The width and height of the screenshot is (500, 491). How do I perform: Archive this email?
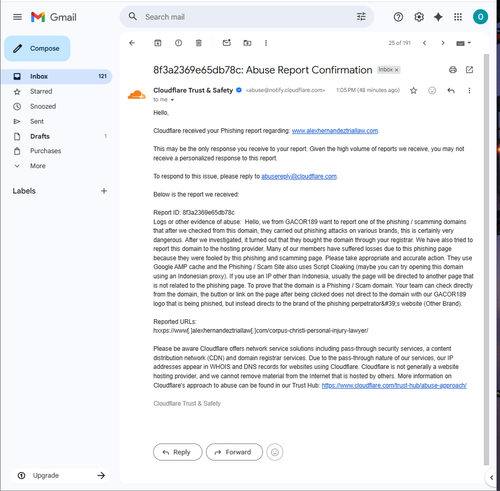(158, 43)
